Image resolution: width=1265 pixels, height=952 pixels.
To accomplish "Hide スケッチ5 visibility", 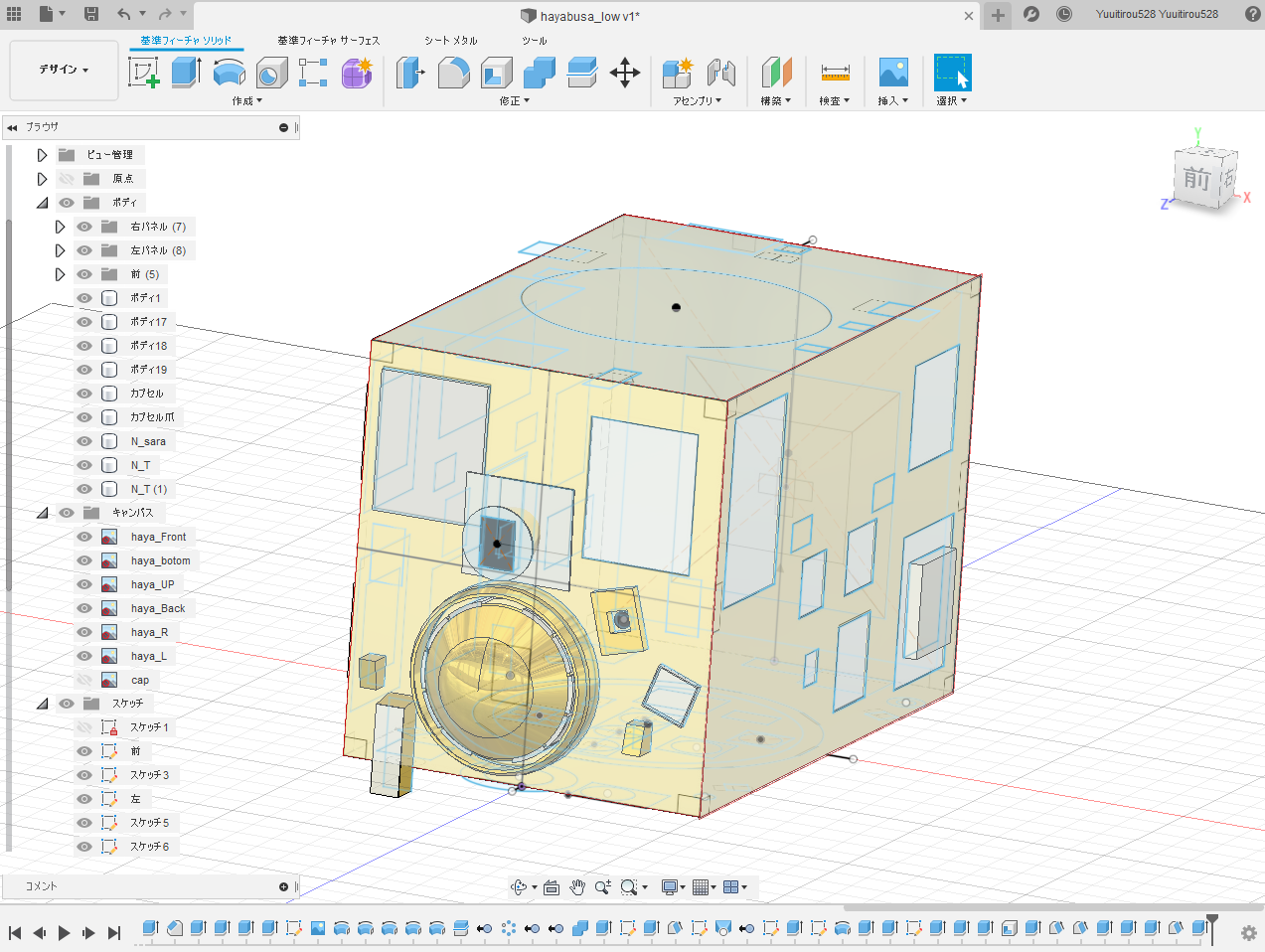I will [x=84, y=823].
